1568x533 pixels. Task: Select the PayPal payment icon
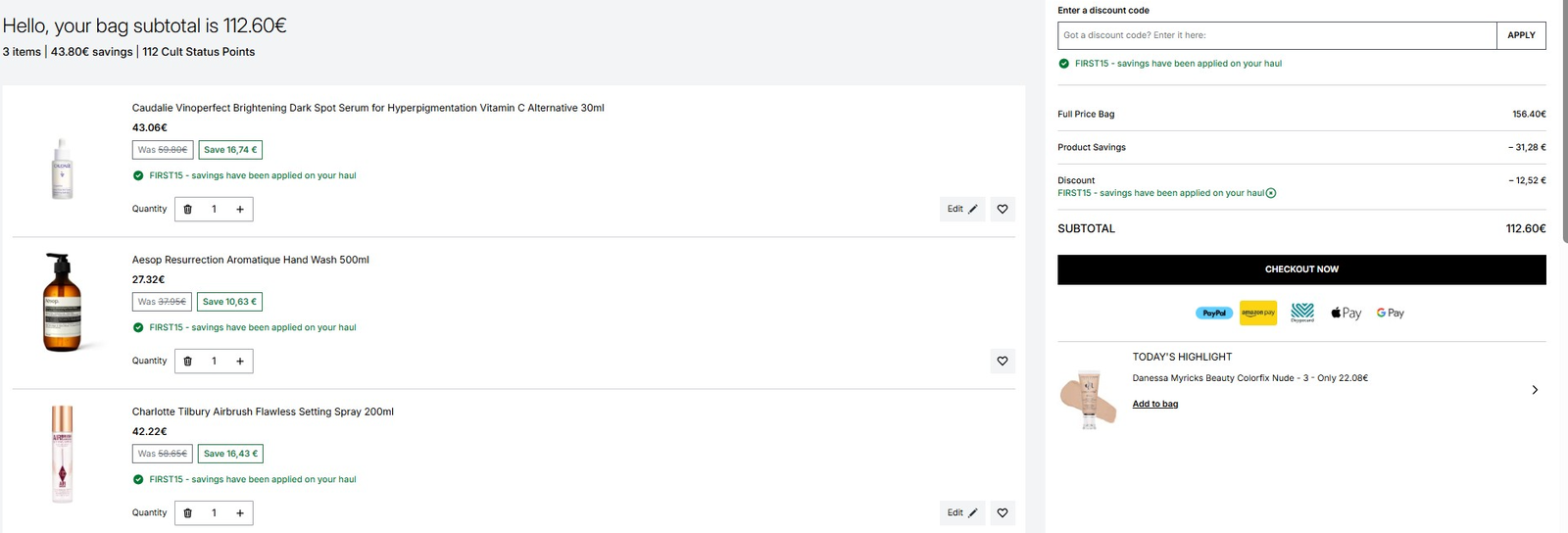(1214, 313)
